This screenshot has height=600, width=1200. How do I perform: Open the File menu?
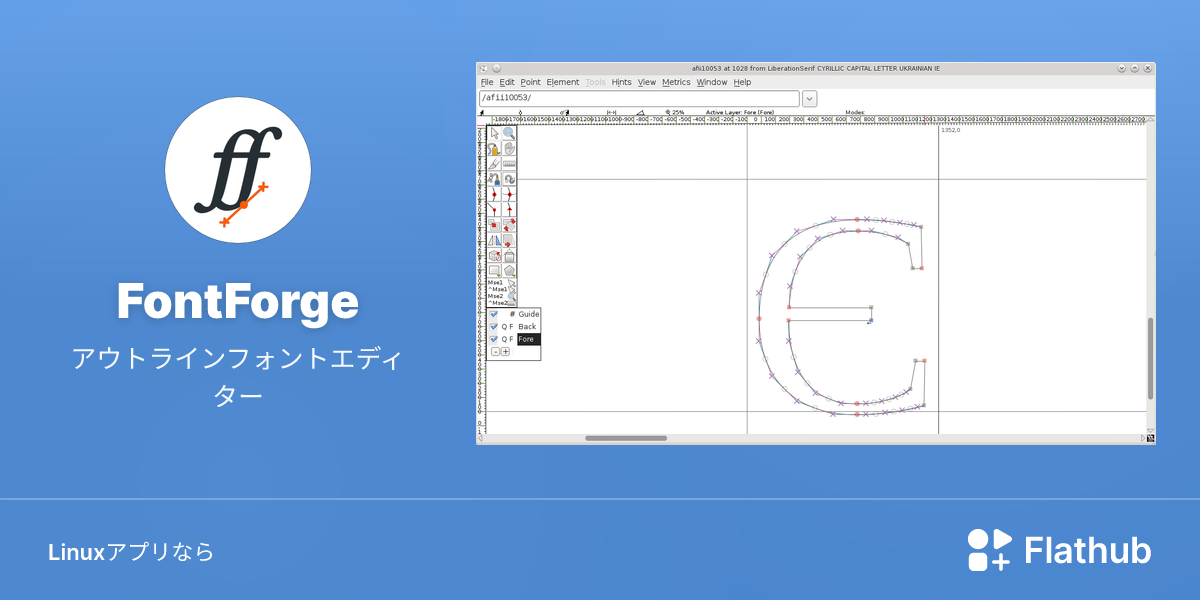click(x=487, y=82)
